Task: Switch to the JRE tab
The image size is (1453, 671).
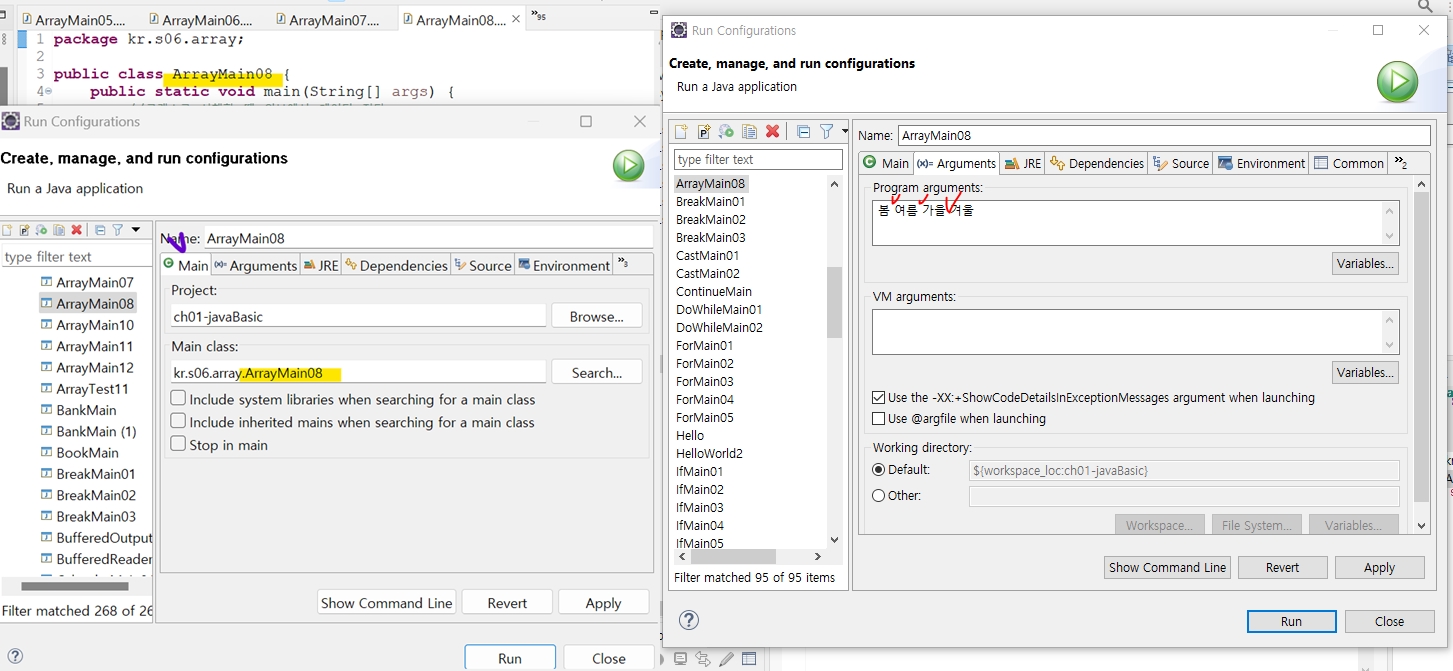Action: coord(1022,162)
